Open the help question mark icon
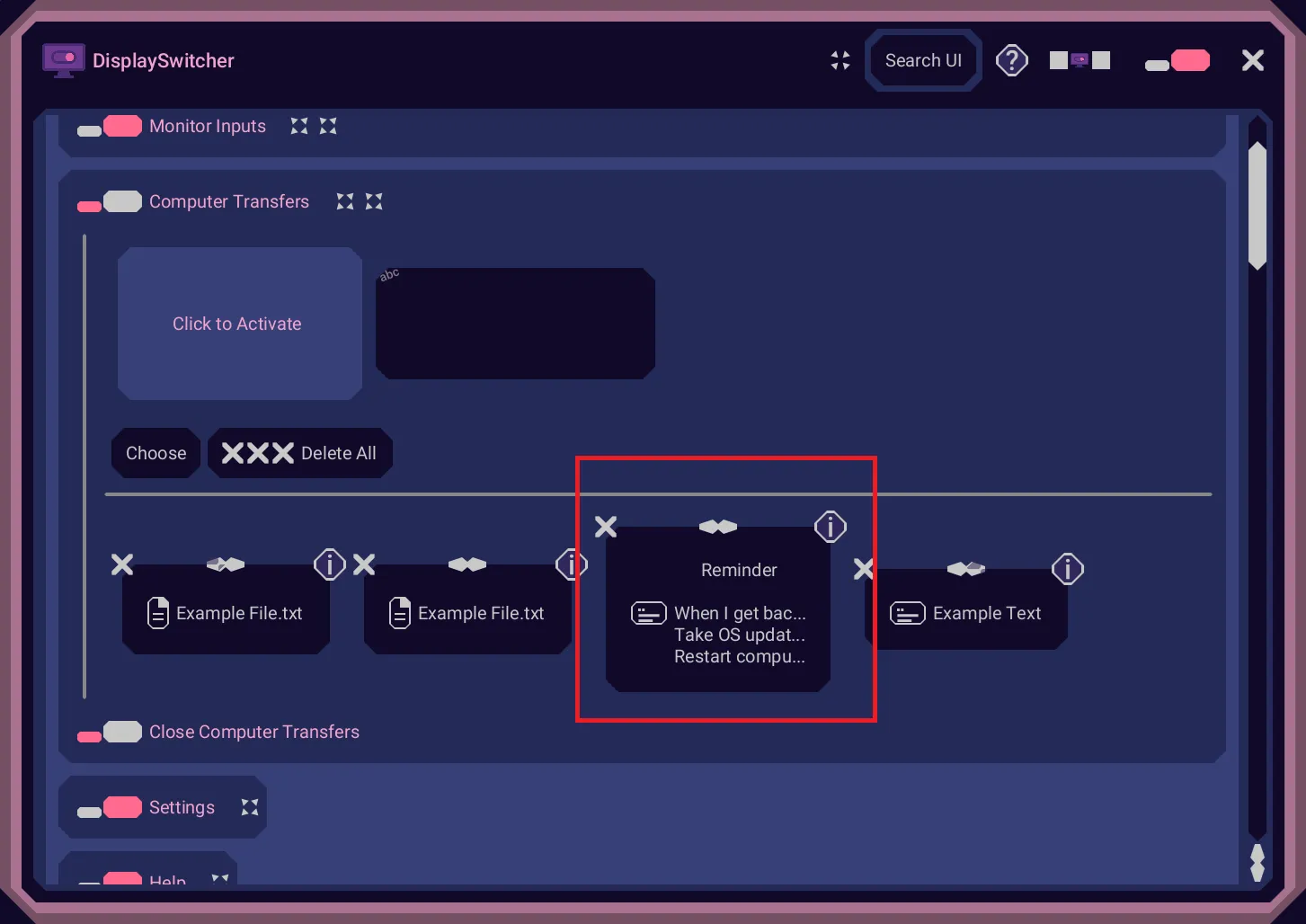This screenshot has height=924, width=1306. coord(1012,60)
